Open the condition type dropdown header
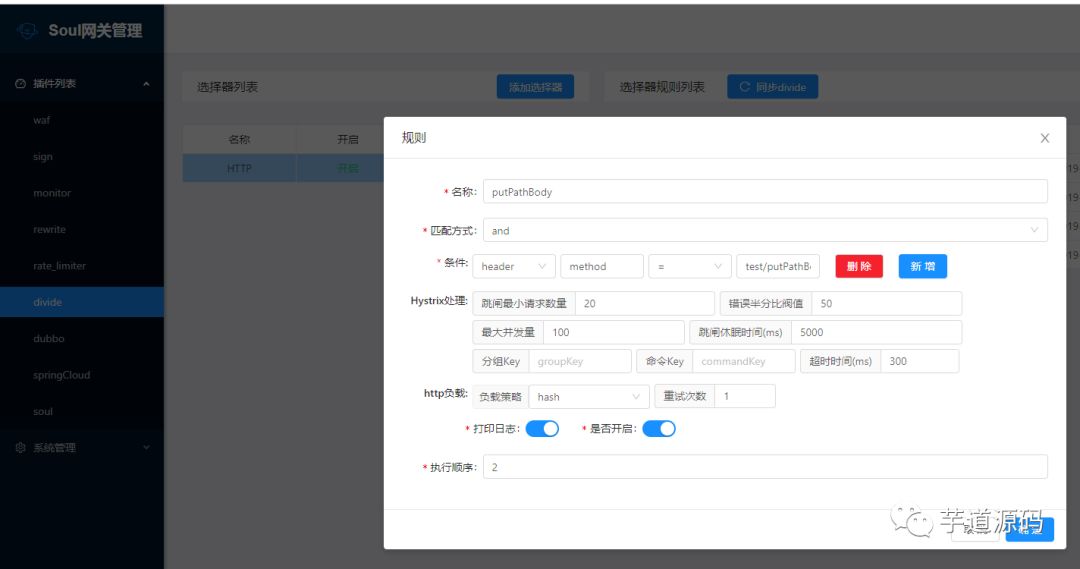 [x=514, y=267]
